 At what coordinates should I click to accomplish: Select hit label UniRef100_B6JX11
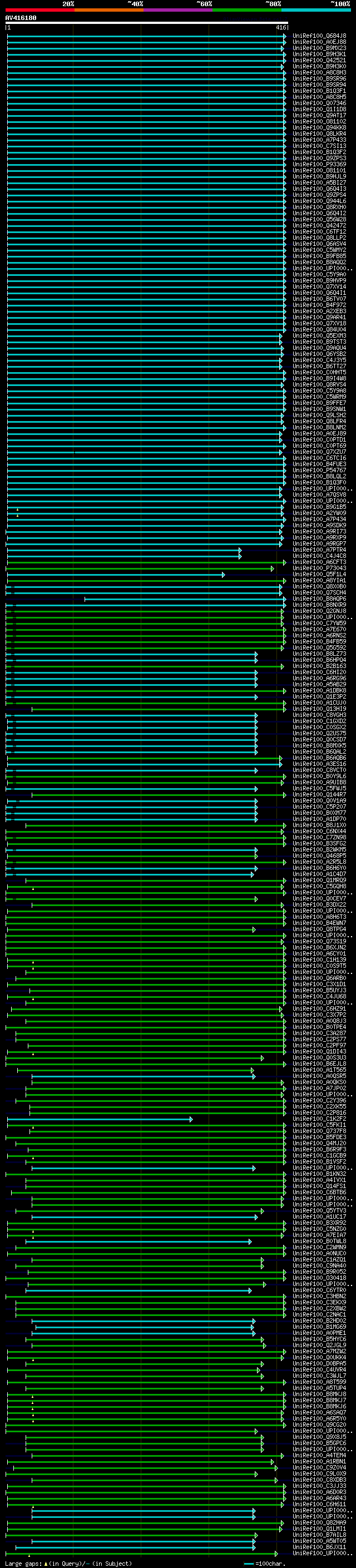(x=319, y=1547)
